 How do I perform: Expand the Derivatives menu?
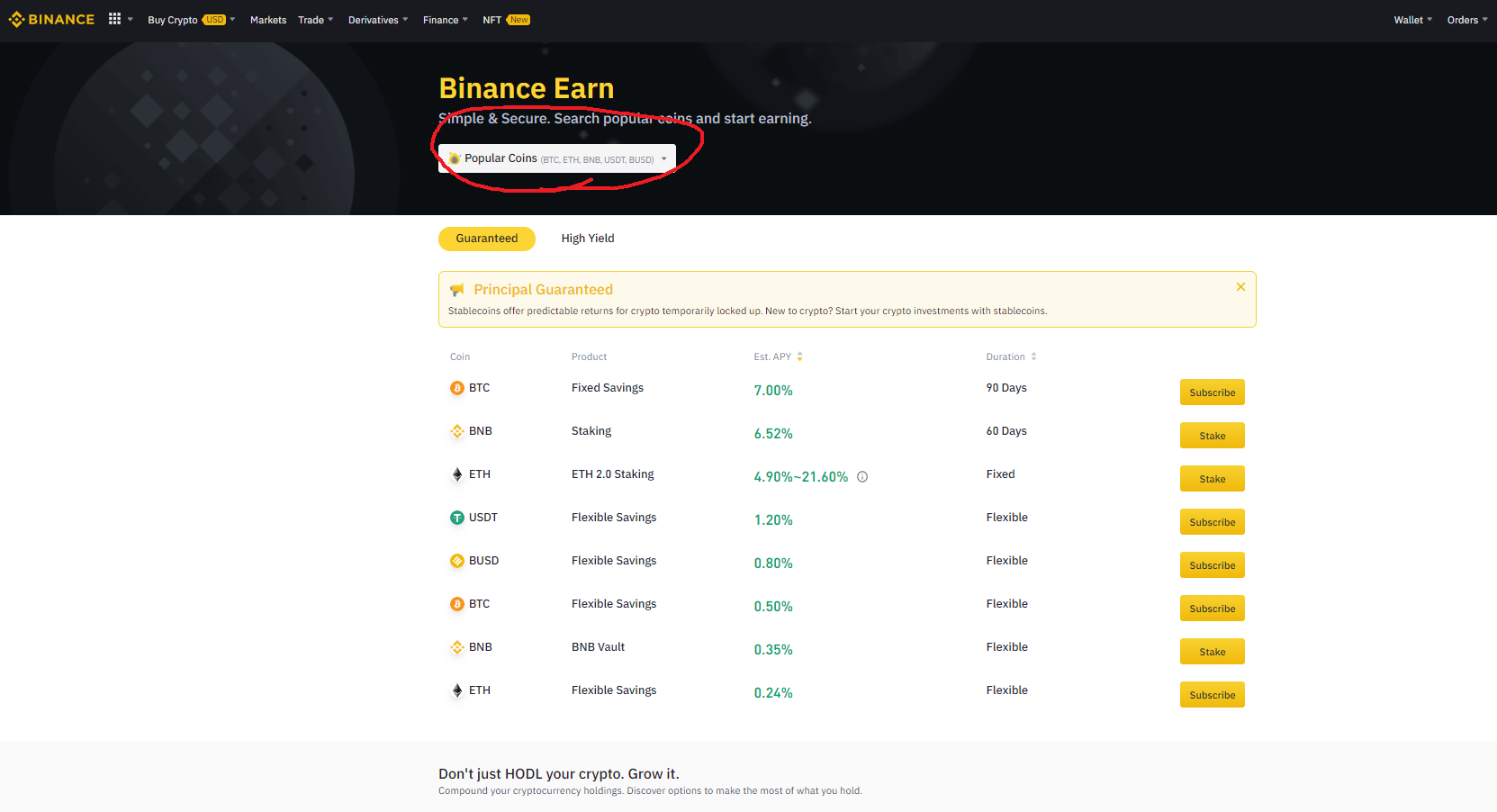(x=378, y=20)
